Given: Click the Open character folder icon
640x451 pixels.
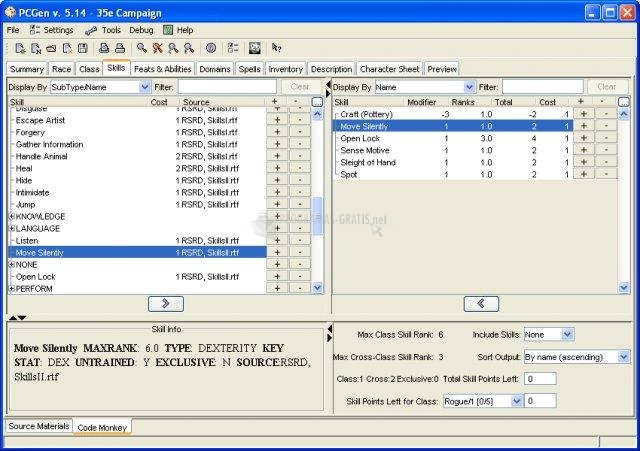Looking at the screenshot, I should (x=51, y=48).
